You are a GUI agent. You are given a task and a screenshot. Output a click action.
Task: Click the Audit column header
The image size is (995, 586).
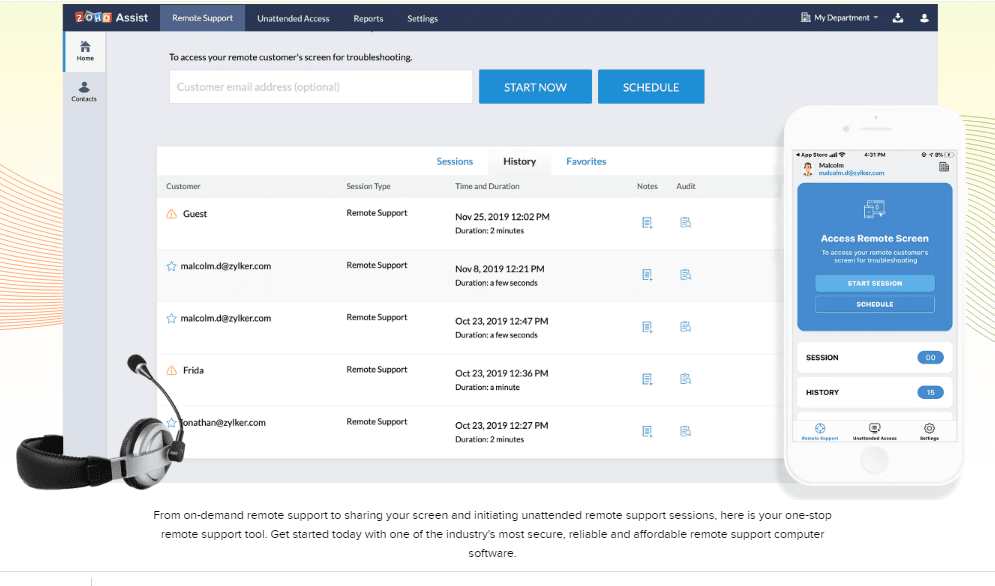tap(685, 186)
